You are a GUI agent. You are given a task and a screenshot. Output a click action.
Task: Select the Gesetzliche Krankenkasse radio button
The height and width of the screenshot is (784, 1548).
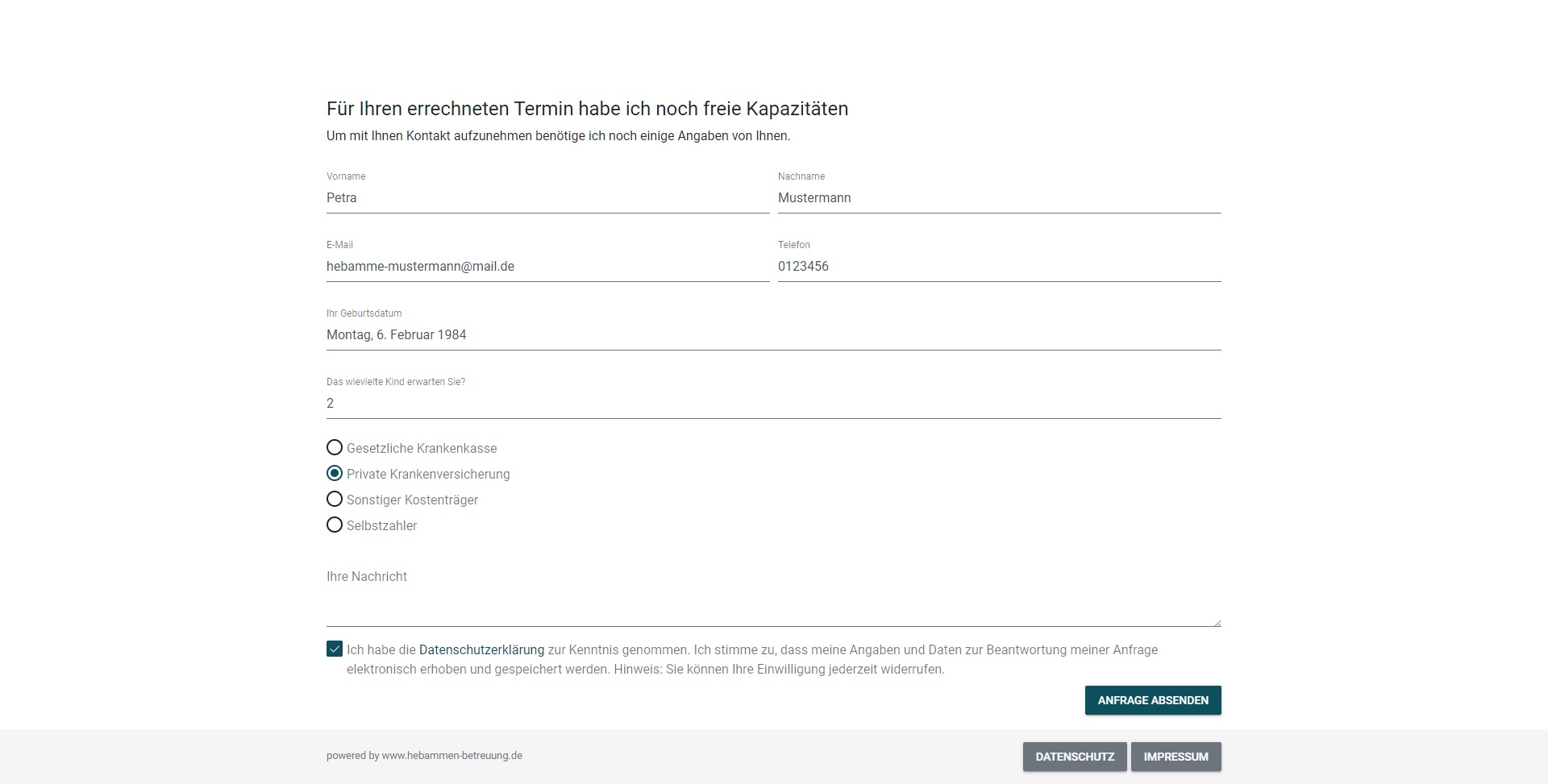335,448
